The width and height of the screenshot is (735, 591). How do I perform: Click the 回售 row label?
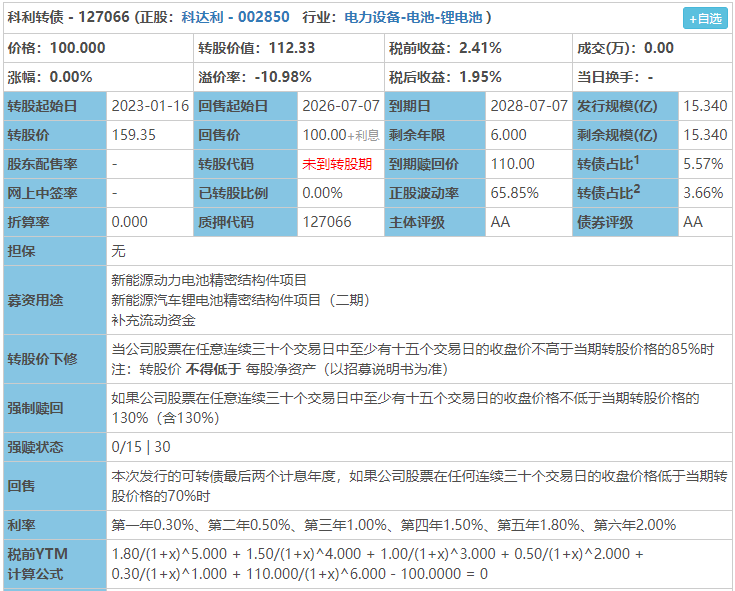pyautogui.click(x=55, y=486)
